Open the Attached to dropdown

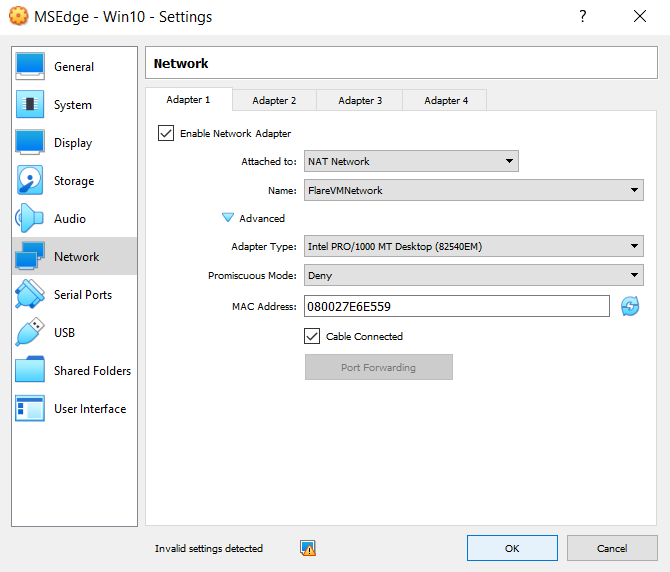411,161
